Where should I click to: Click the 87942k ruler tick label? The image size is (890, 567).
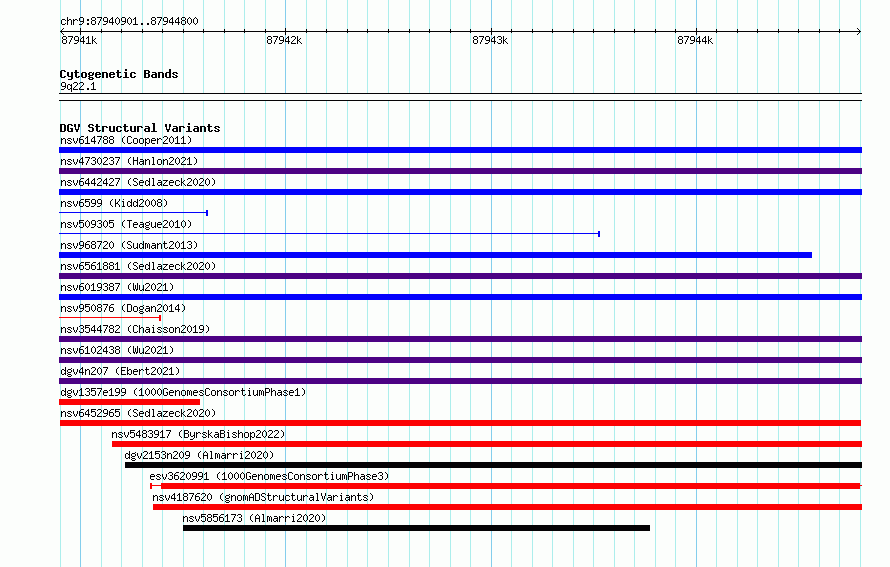pyautogui.click(x=284, y=40)
